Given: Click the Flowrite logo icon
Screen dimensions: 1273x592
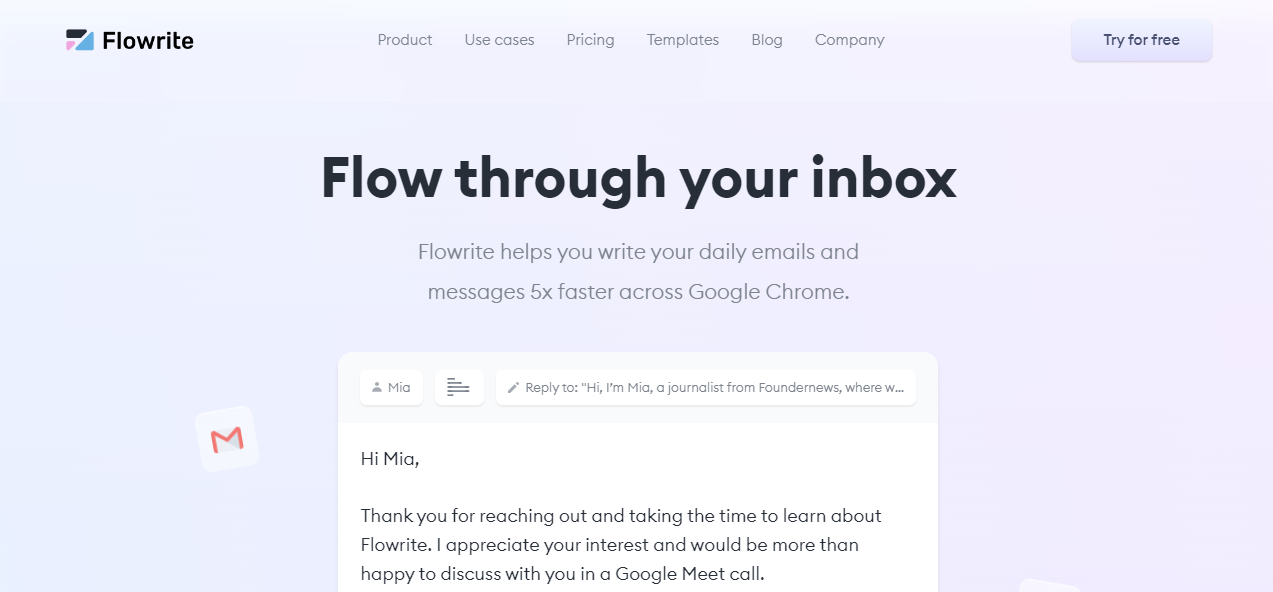Looking at the screenshot, I should [x=80, y=40].
